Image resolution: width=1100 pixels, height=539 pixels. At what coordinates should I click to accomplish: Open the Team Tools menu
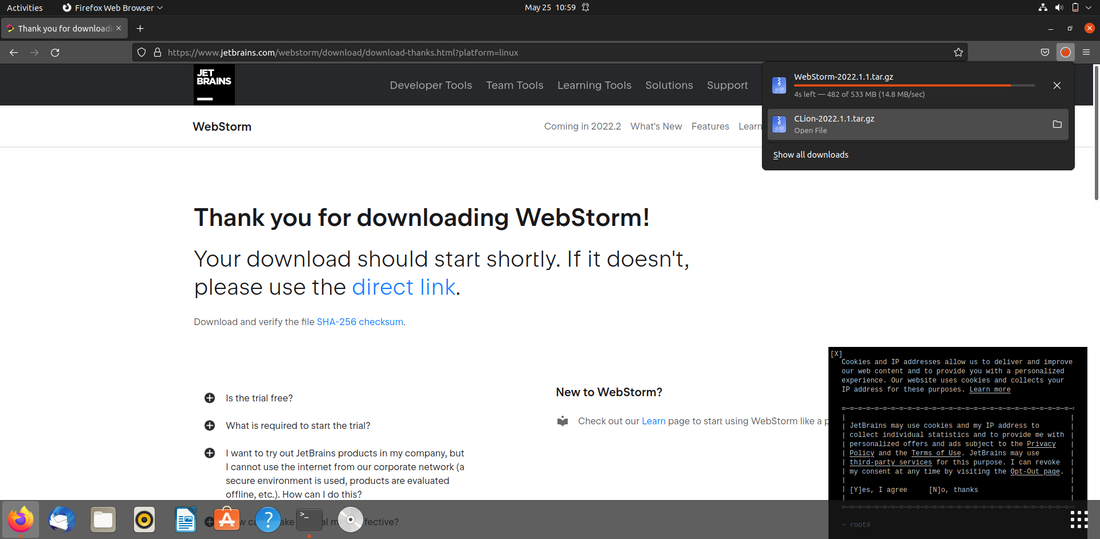[x=514, y=85]
